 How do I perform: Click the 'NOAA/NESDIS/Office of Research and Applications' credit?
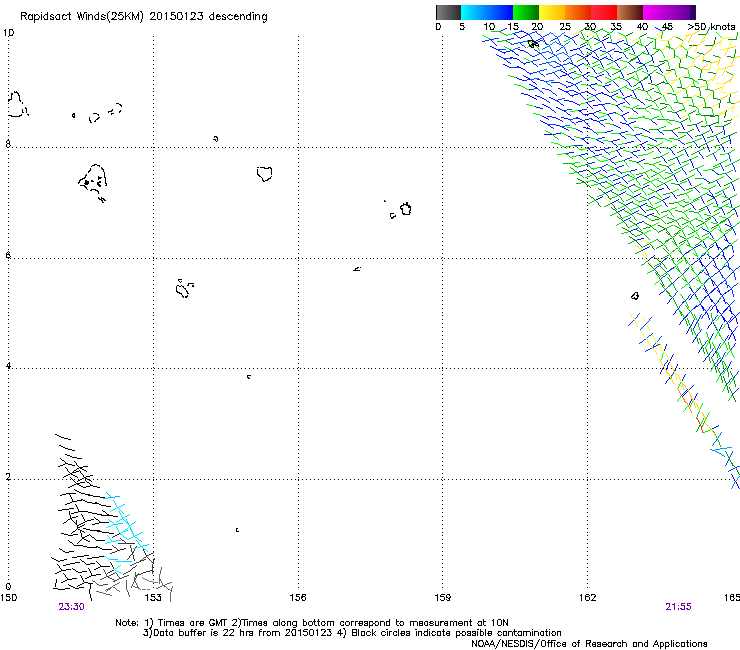pos(589,644)
